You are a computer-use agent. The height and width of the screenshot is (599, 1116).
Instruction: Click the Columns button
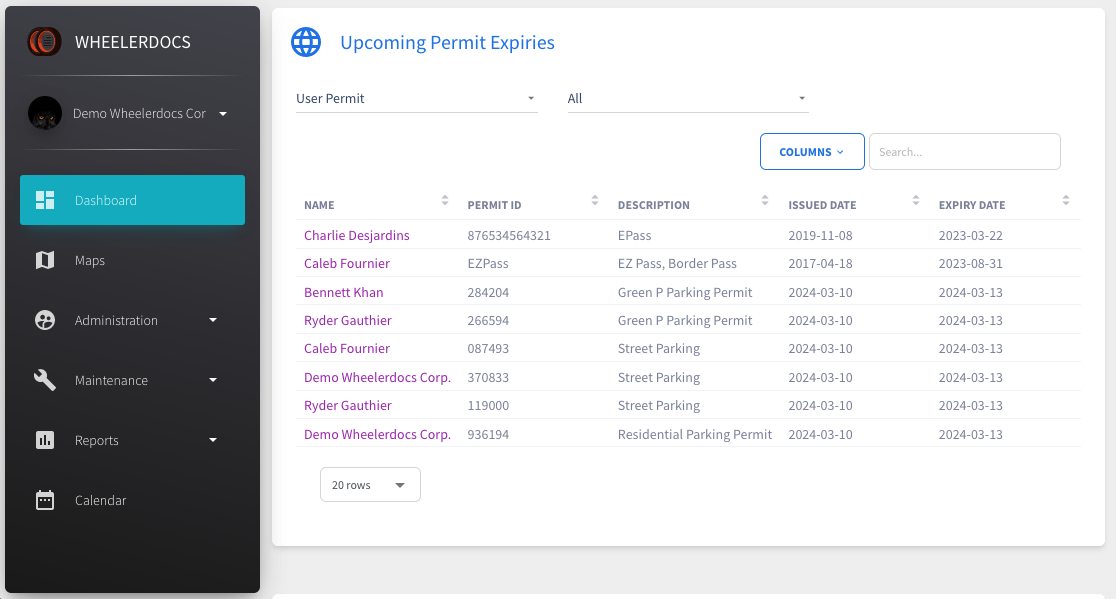coord(811,152)
